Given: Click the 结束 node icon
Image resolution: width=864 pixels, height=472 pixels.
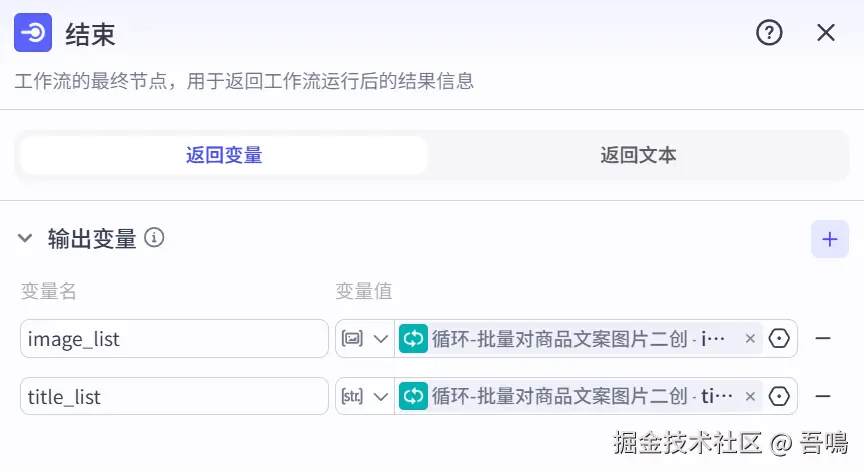Looking at the screenshot, I should (33, 33).
